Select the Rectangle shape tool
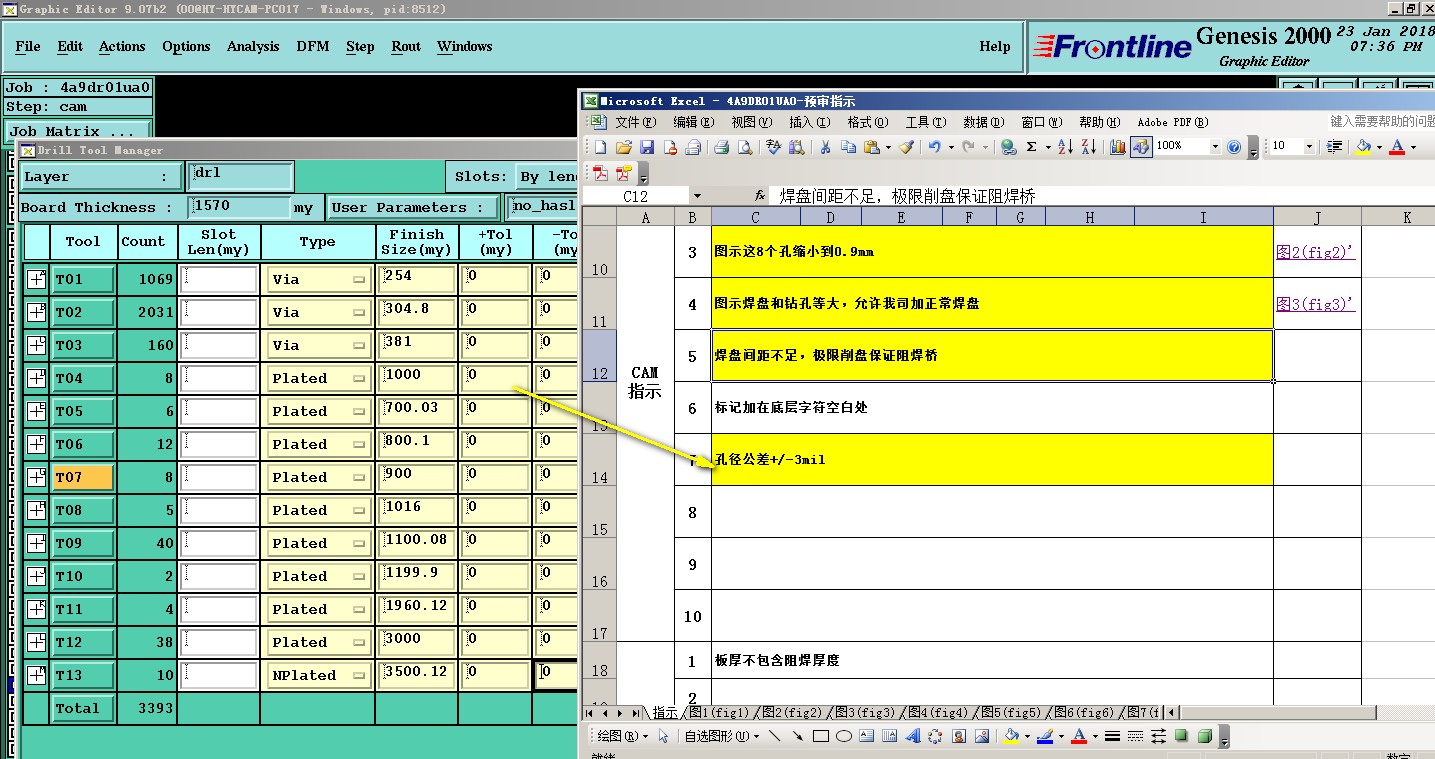Image resolution: width=1435 pixels, height=759 pixels. tap(820, 736)
